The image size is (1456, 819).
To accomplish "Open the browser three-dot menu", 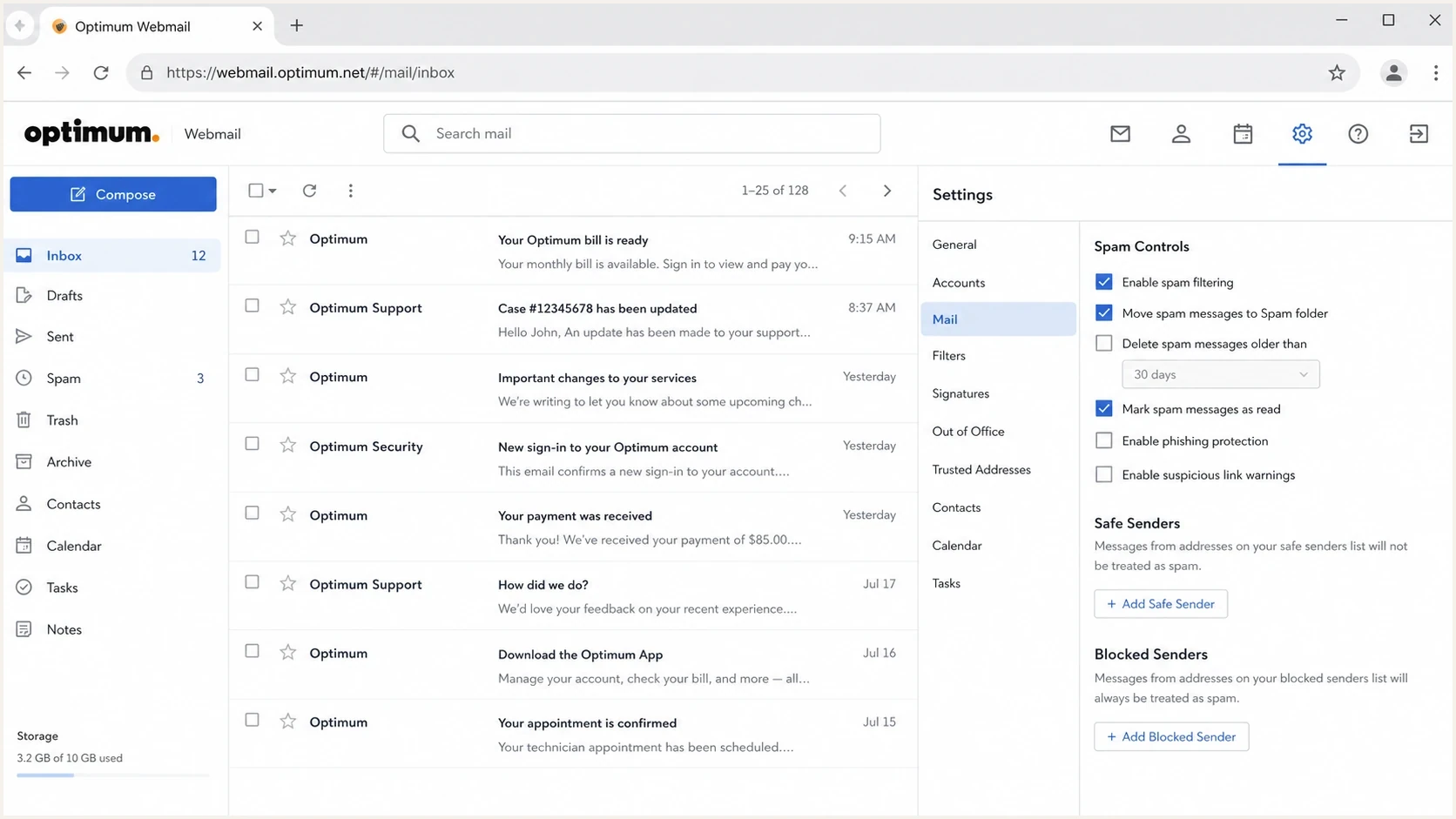I will tap(1435, 73).
